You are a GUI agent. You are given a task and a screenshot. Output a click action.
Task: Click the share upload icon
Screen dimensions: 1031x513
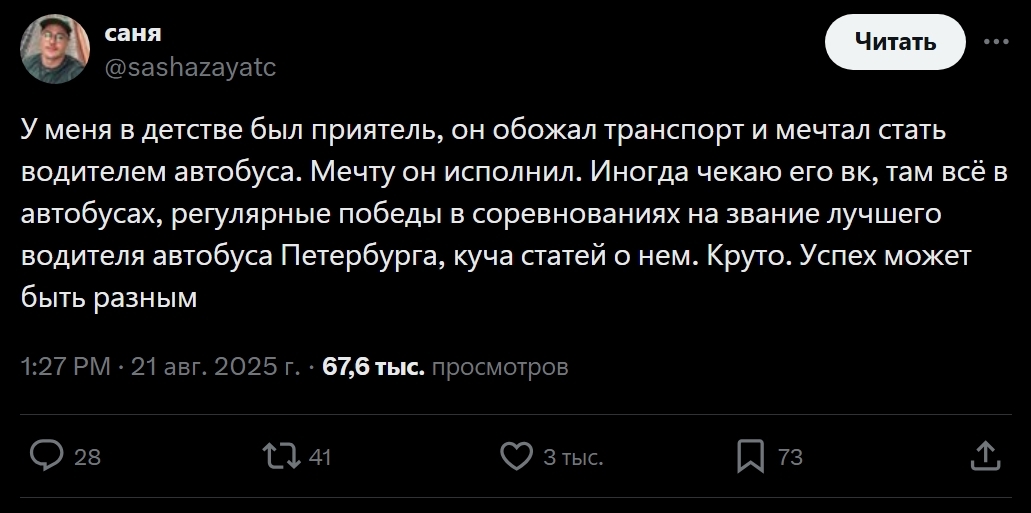985,457
